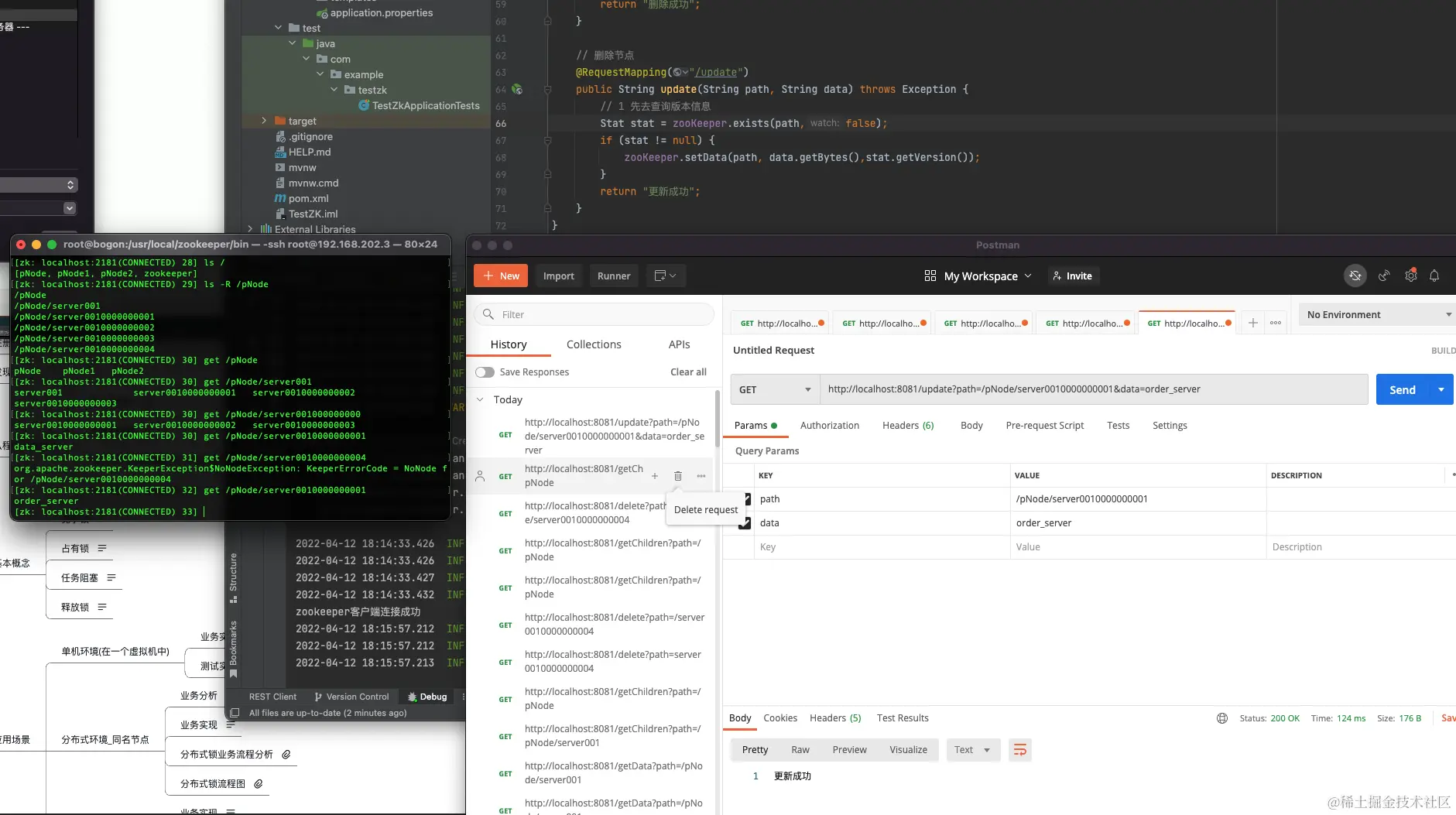Open the three-dots menu on the hovered history row
Image resolution: width=1456 pixels, height=815 pixels.
click(x=701, y=476)
